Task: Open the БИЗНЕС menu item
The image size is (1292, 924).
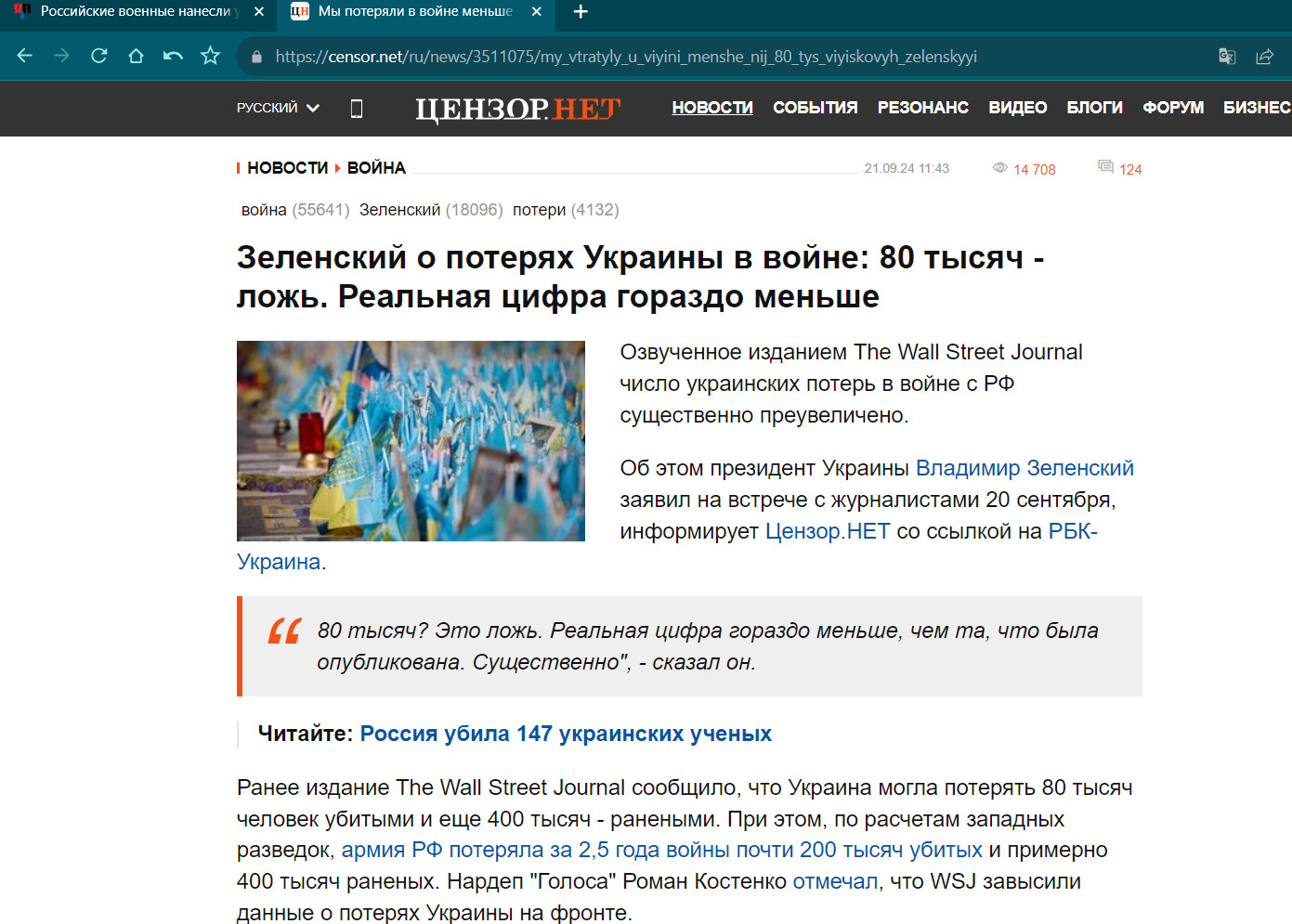Action: pyautogui.click(x=1257, y=108)
